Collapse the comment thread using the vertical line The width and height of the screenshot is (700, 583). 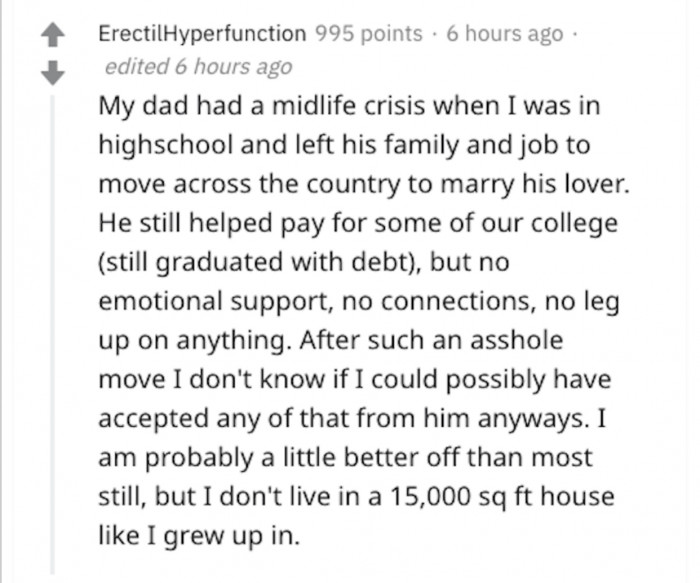coord(52,334)
